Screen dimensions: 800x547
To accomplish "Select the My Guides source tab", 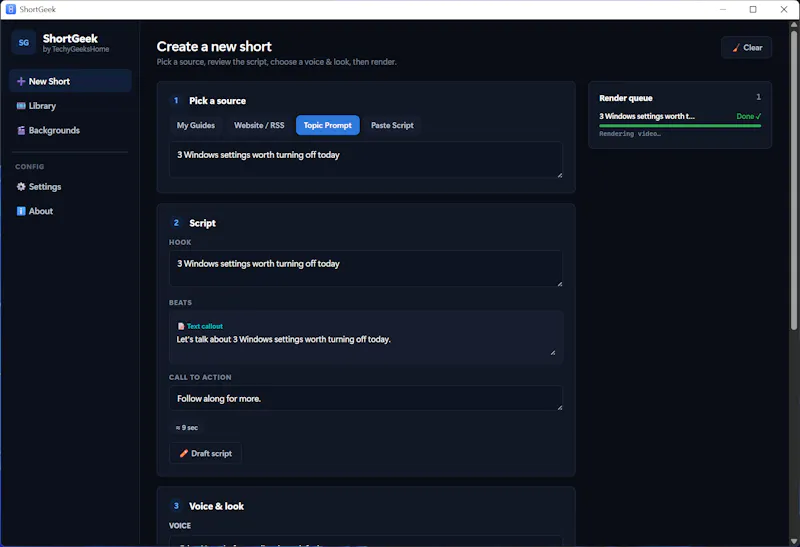I will coord(196,125).
